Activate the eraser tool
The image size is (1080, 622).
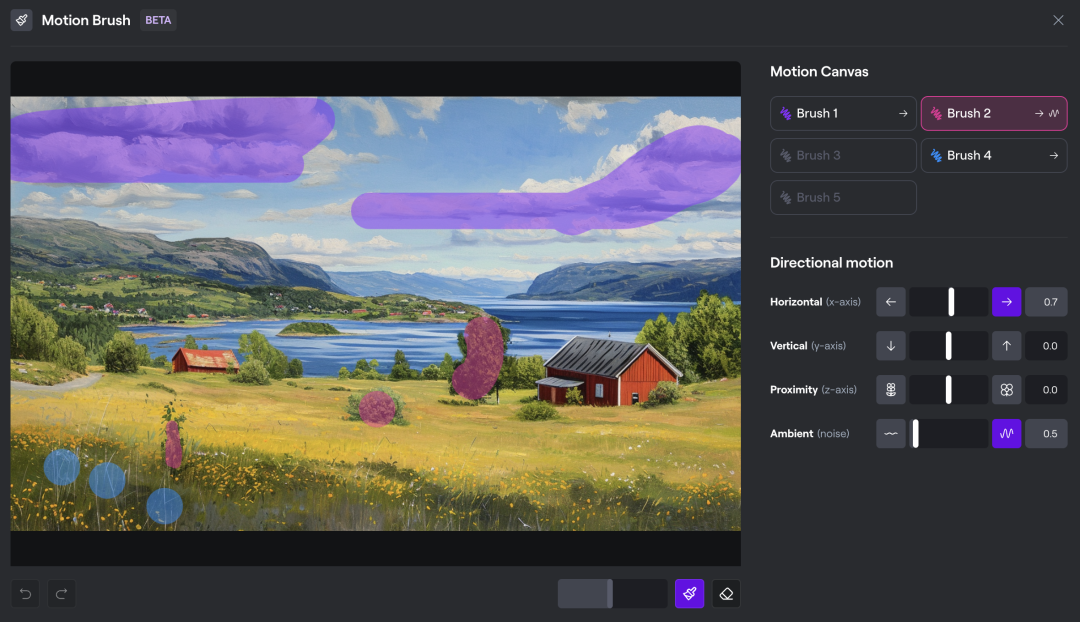click(726, 594)
